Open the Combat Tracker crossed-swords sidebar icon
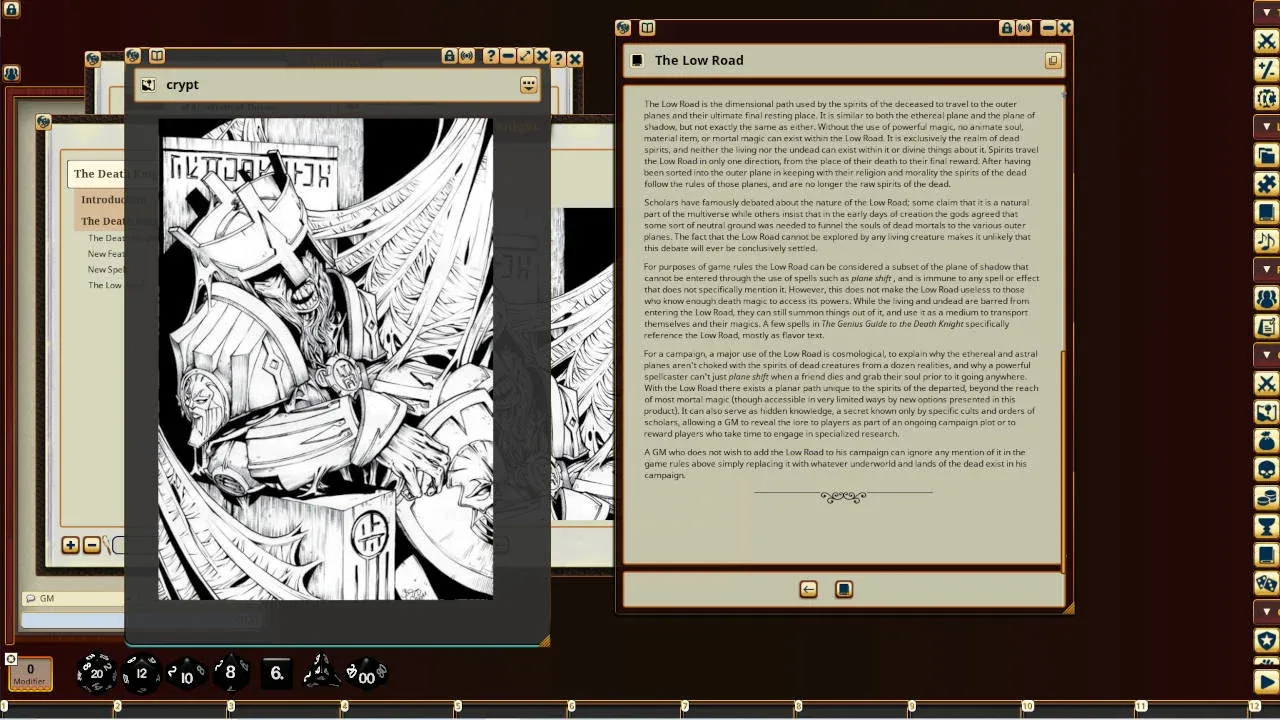Screen dimensions: 1280x720 1266,41
